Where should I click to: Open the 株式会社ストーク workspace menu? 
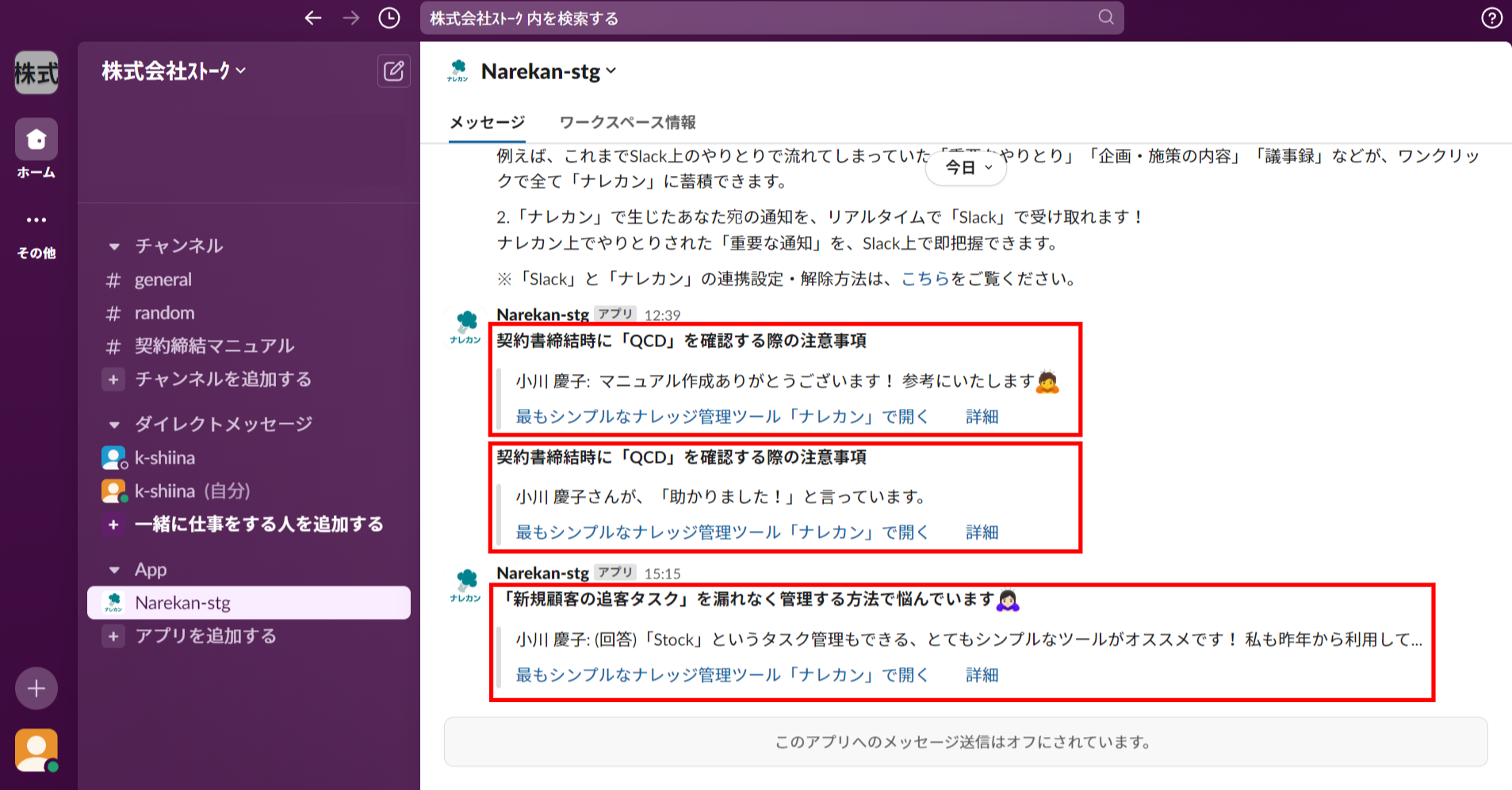click(174, 71)
